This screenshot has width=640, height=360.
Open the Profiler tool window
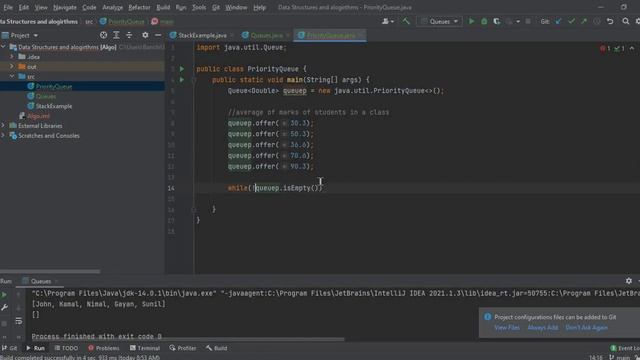point(183,348)
